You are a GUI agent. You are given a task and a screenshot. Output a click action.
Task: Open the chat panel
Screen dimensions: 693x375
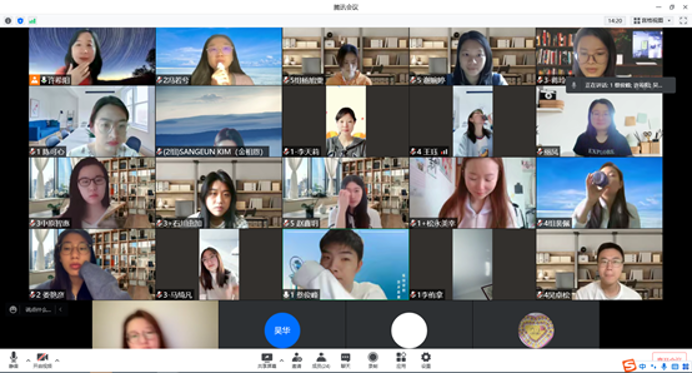346,360
